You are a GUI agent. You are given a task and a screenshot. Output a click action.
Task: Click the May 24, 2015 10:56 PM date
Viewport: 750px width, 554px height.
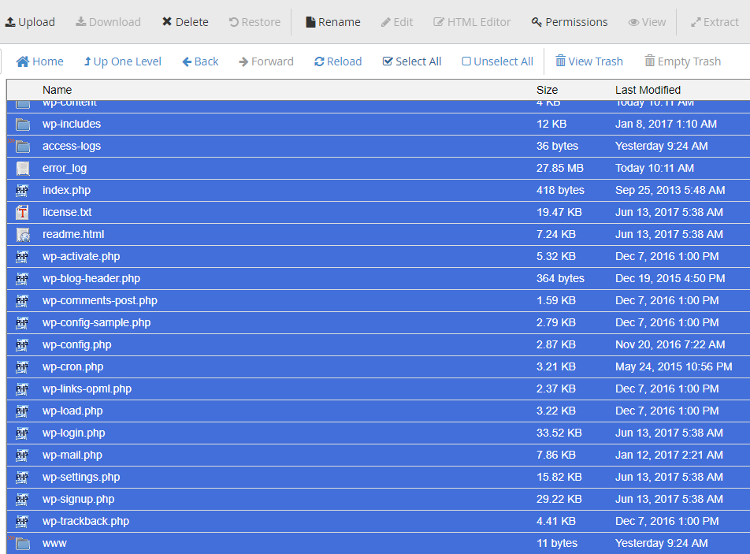click(x=674, y=367)
